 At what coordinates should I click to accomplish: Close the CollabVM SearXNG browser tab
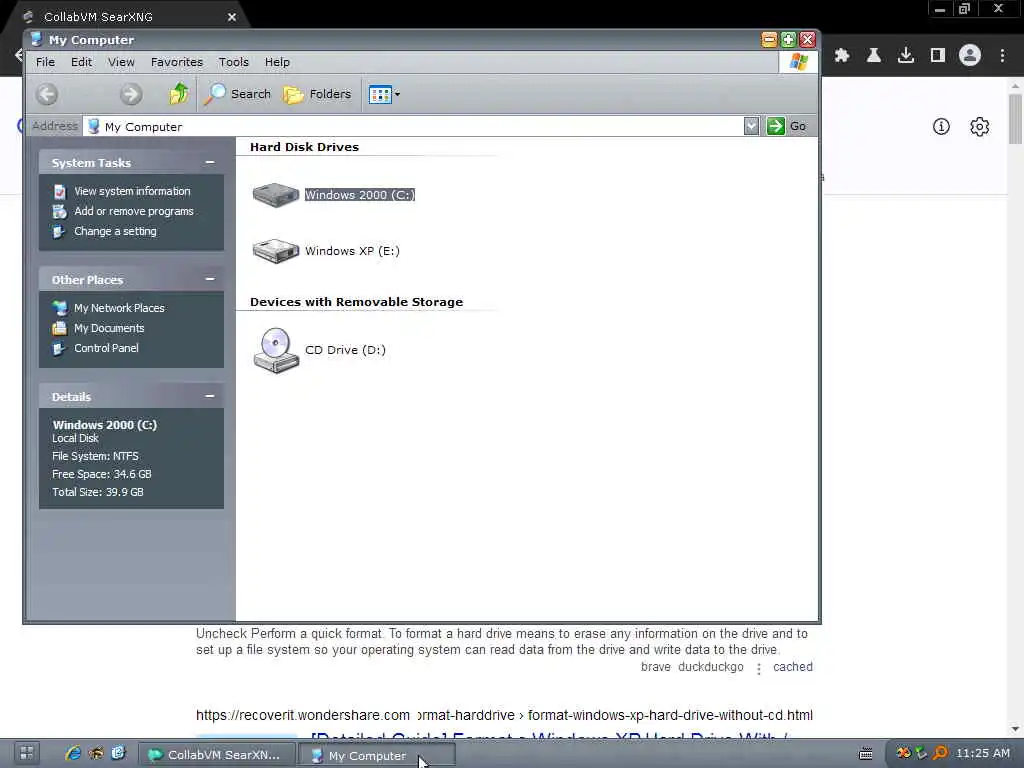tap(232, 17)
